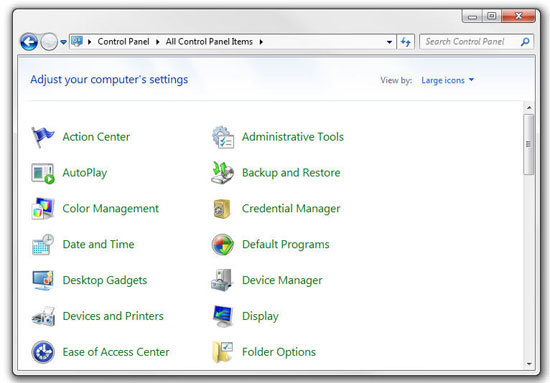The width and height of the screenshot is (550, 383).
Task: Maximize the Control Panel window
Action: pyautogui.click(x=492, y=16)
